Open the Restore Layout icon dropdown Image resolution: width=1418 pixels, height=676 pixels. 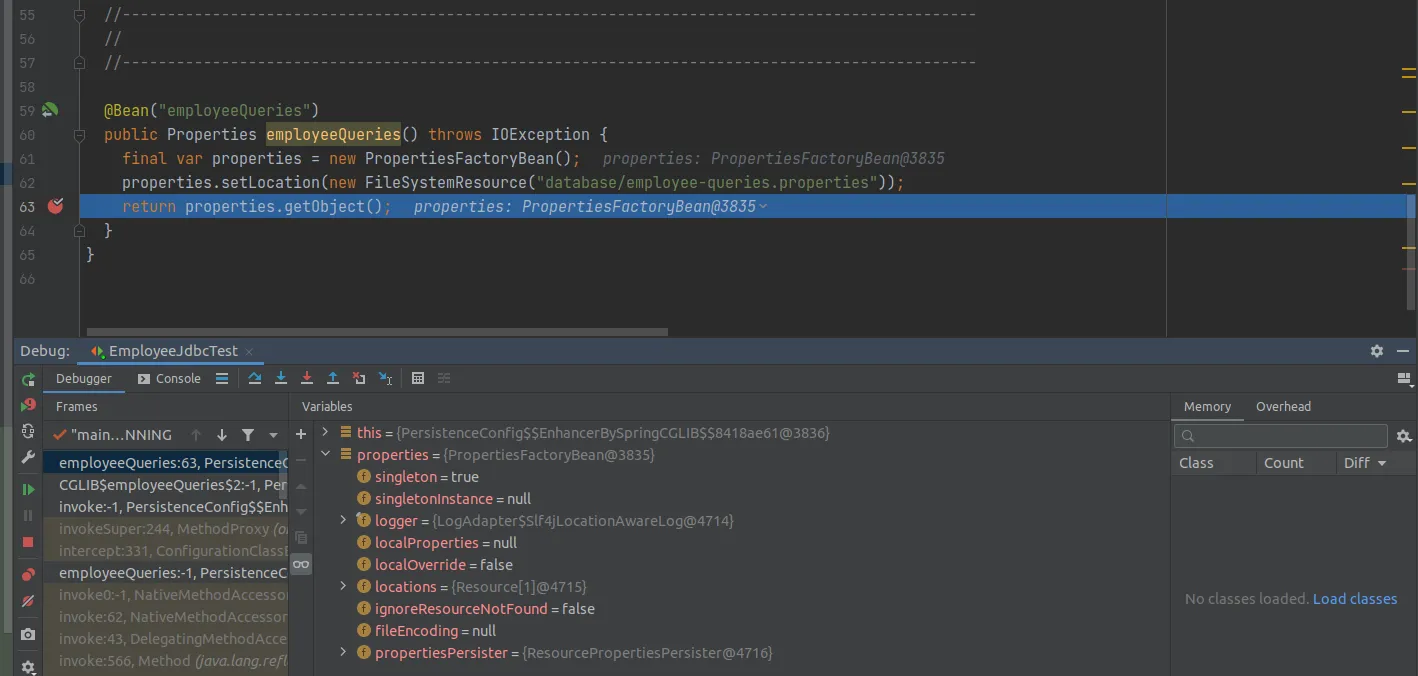(x=1404, y=379)
